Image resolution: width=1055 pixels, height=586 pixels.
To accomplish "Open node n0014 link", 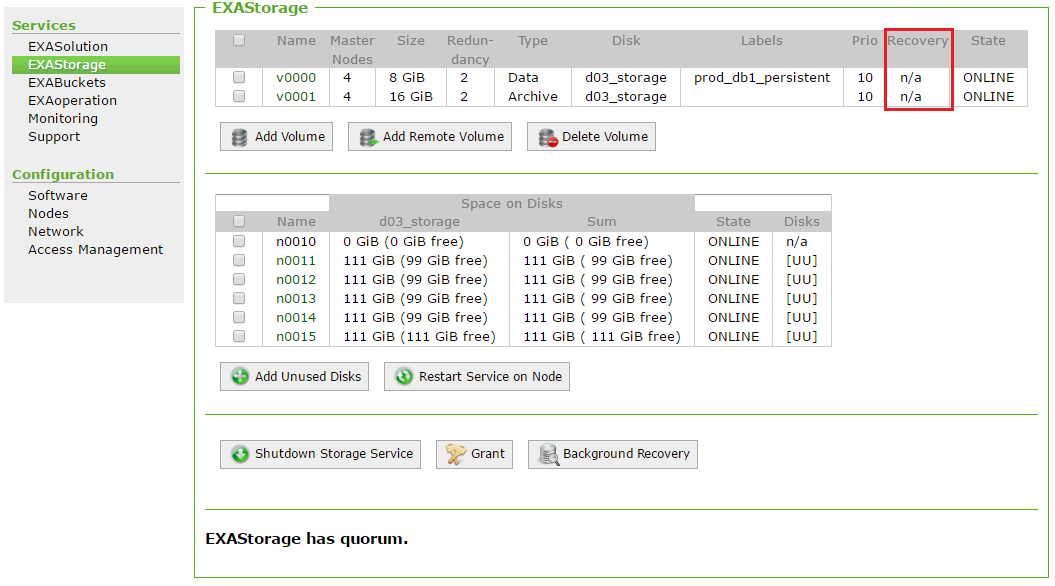I will 296,318.
